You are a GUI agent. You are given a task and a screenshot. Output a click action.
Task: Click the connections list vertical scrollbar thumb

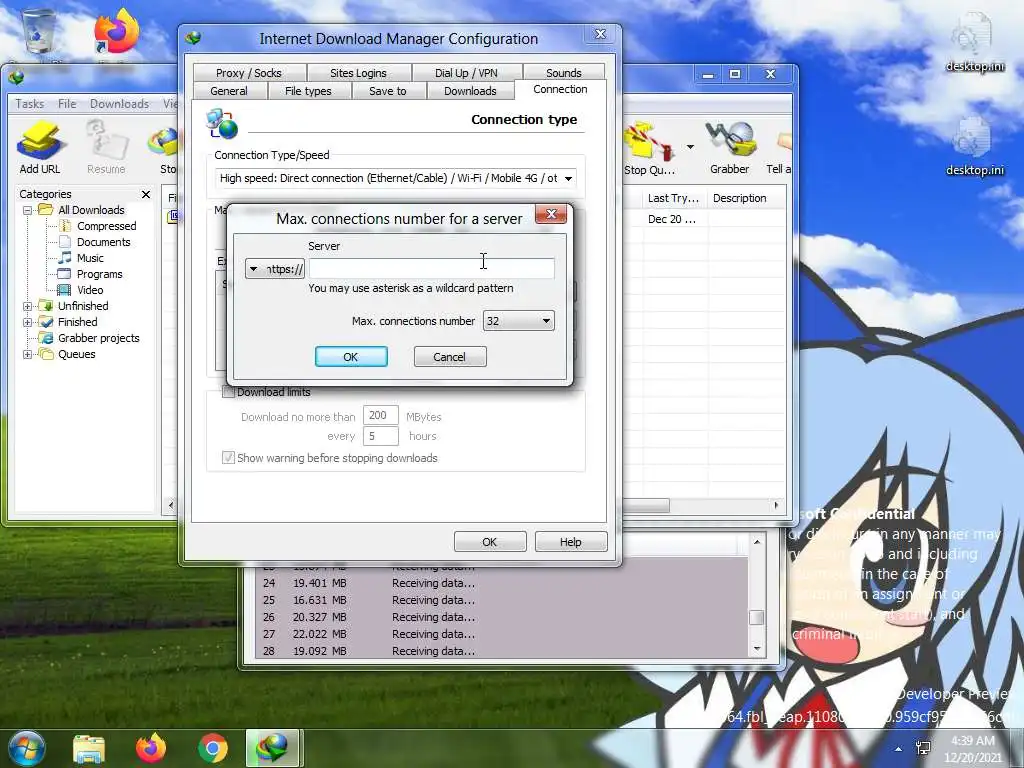tap(756, 618)
